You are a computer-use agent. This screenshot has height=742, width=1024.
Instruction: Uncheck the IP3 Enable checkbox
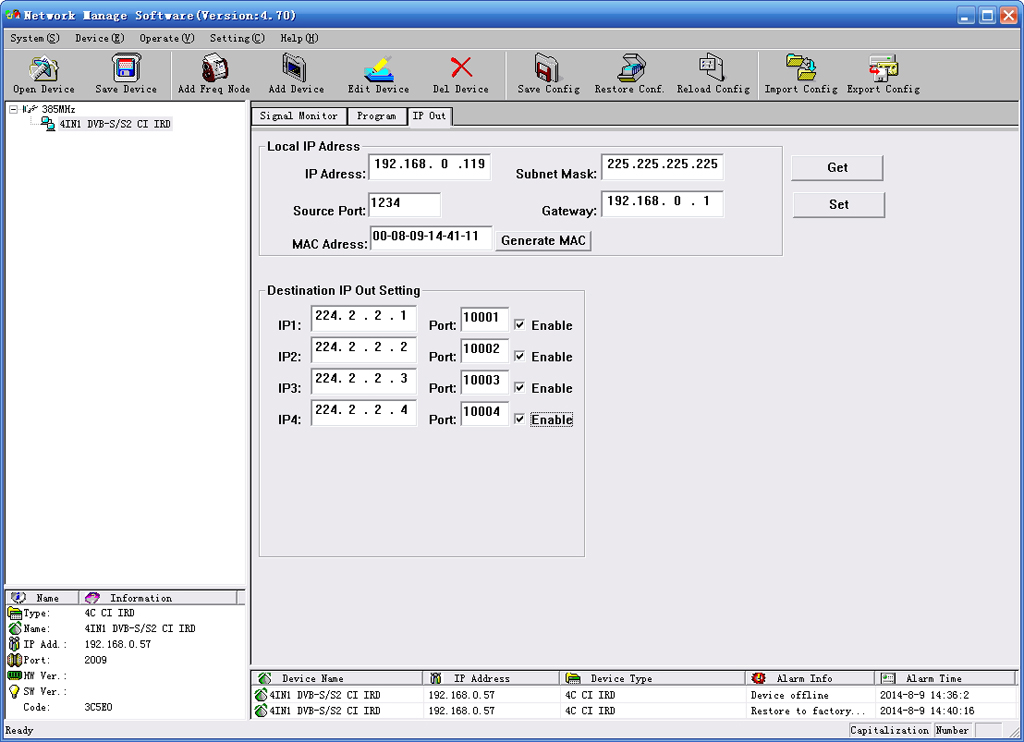(x=519, y=387)
